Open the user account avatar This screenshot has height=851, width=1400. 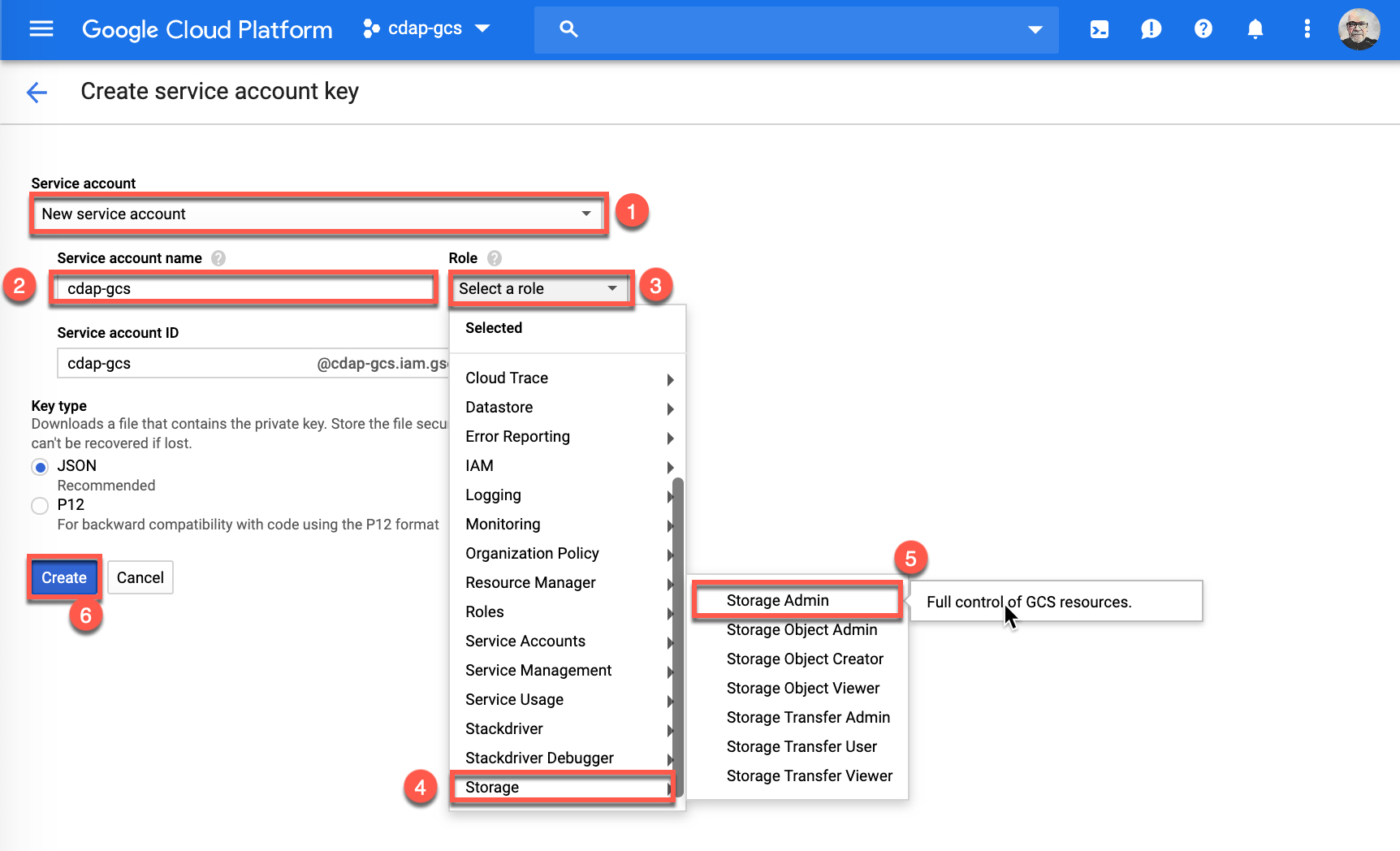click(1359, 29)
